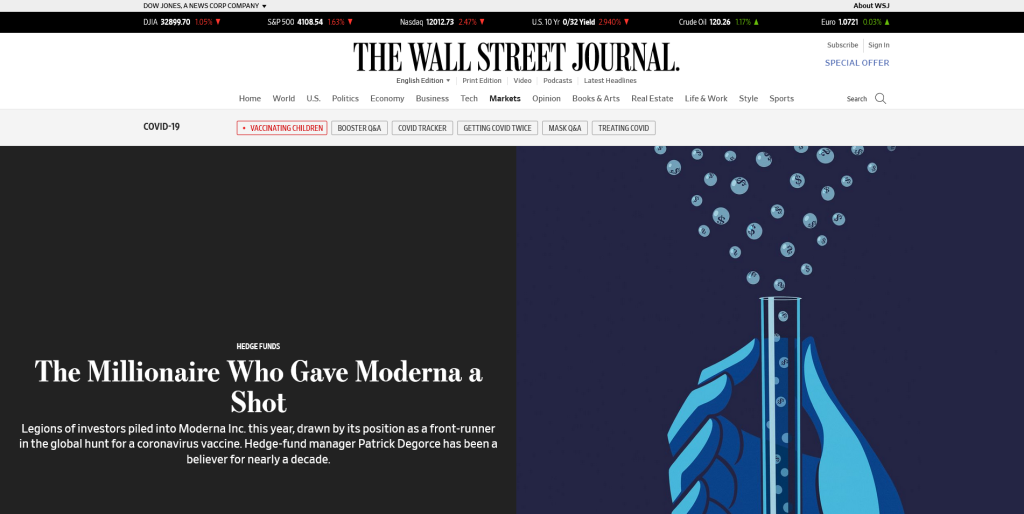Open the Business section

432,99
